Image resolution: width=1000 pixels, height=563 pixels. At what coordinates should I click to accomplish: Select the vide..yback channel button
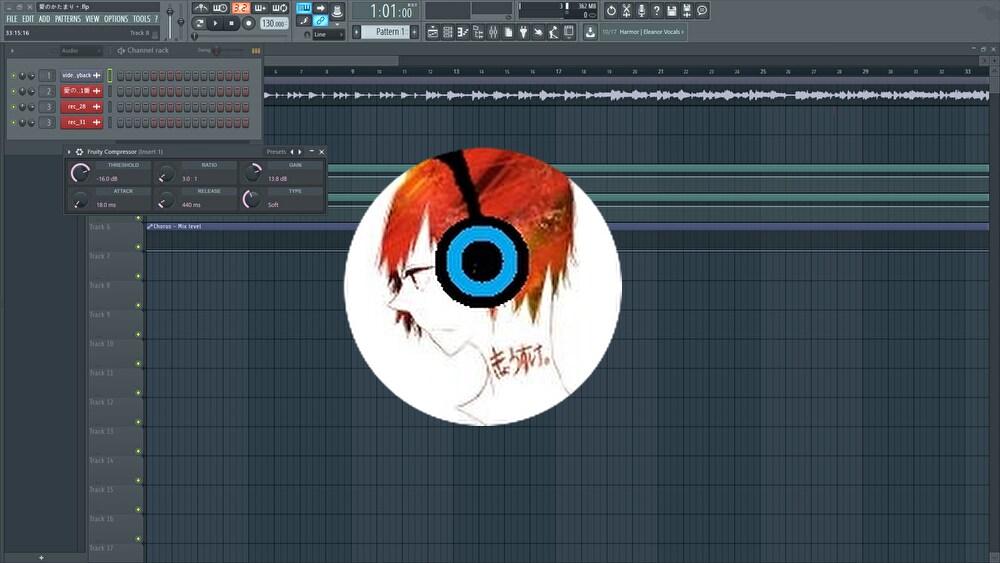81,75
